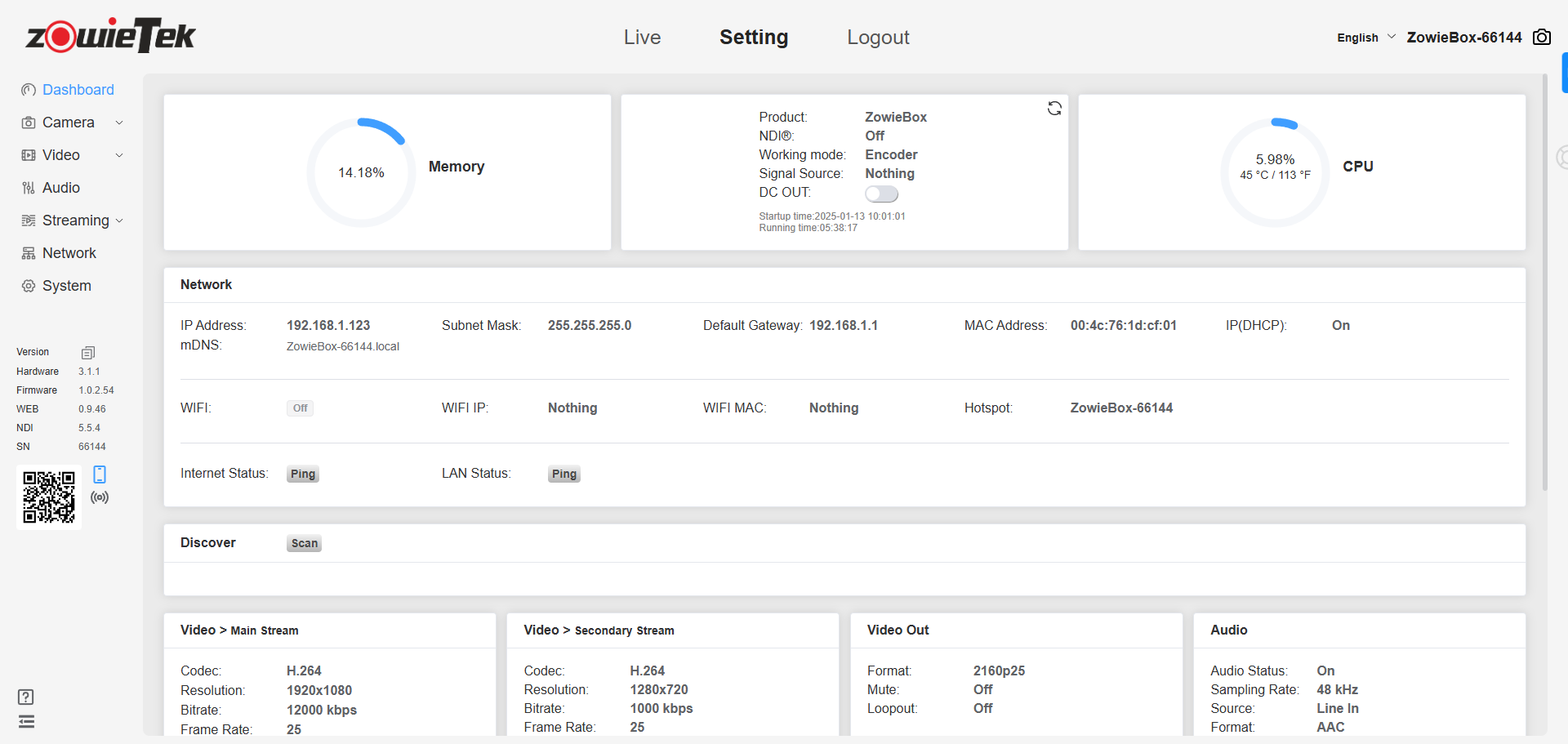Click the copy version info icon
The height and width of the screenshot is (744, 1568).
click(88, 353)
